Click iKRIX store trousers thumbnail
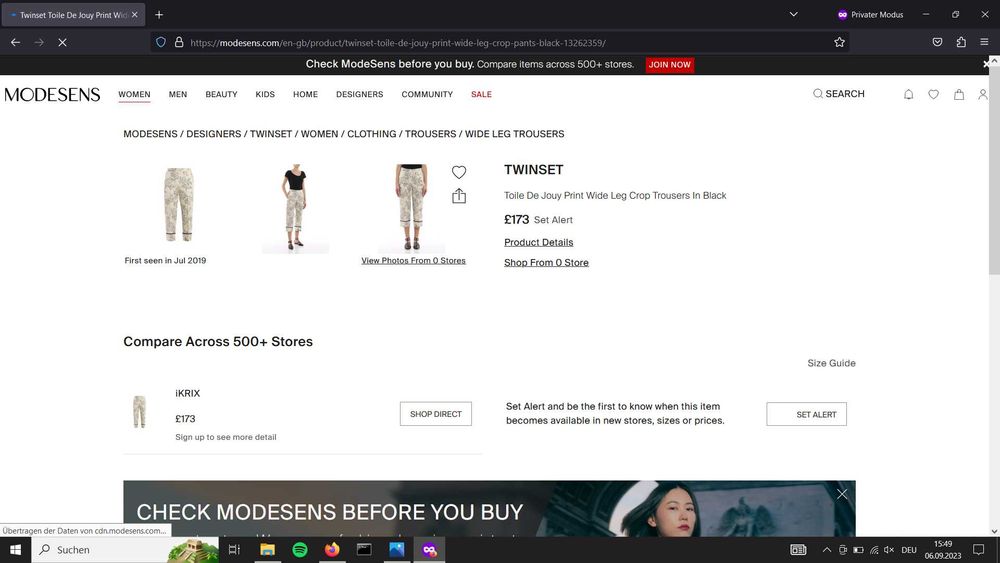 (x=139, y=411)
